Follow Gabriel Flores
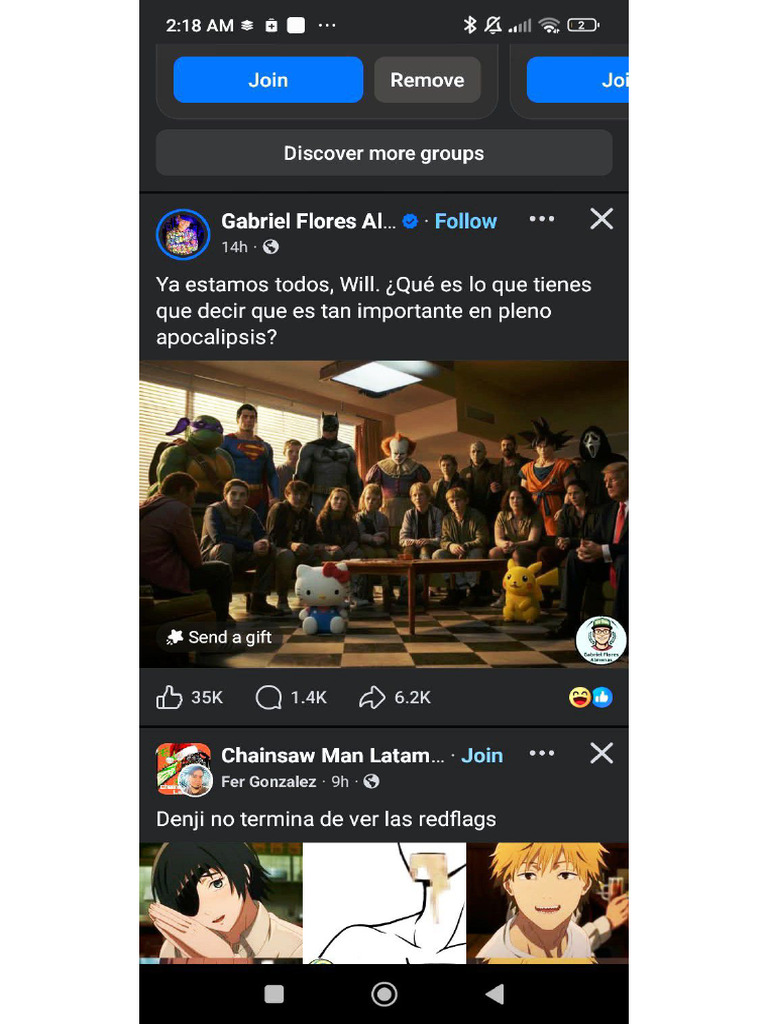This screenshot has width=768, height=1024. 465,221
